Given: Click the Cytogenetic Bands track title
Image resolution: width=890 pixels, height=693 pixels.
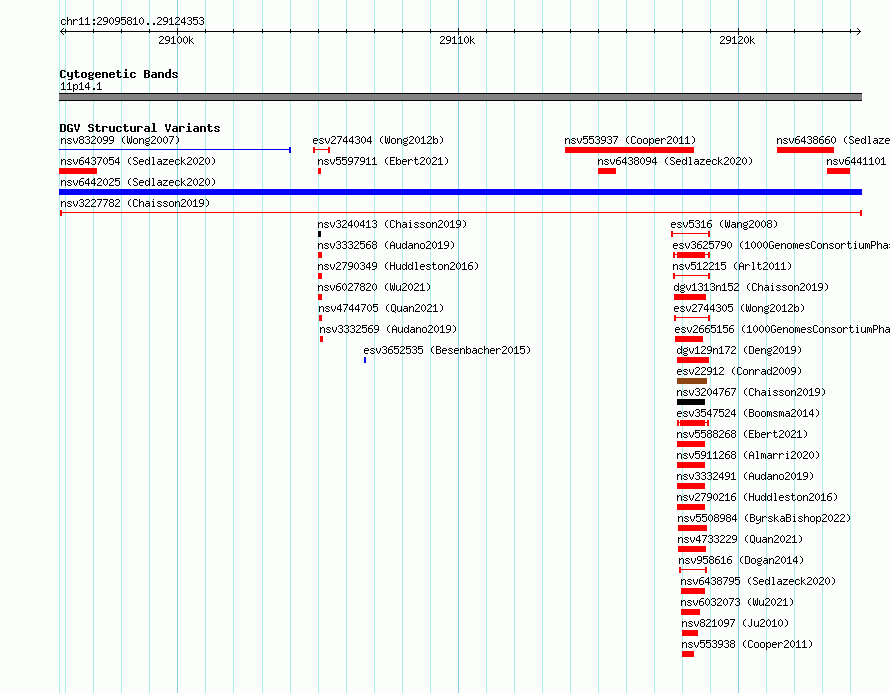Looking at the screenshot, I should pos(119,74).
